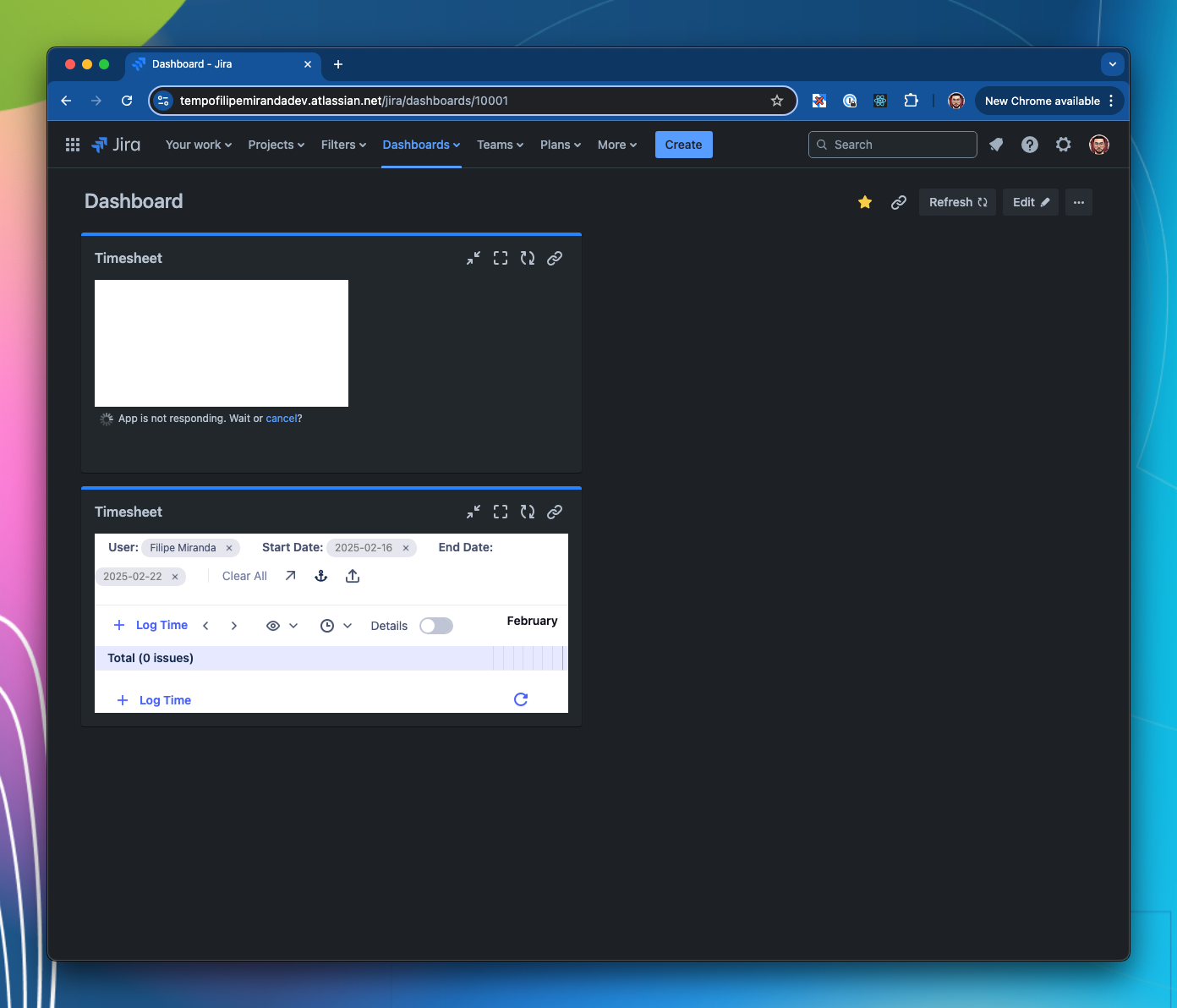Click the dashboard Refresh button
1177x1008 pixels.
957,202
